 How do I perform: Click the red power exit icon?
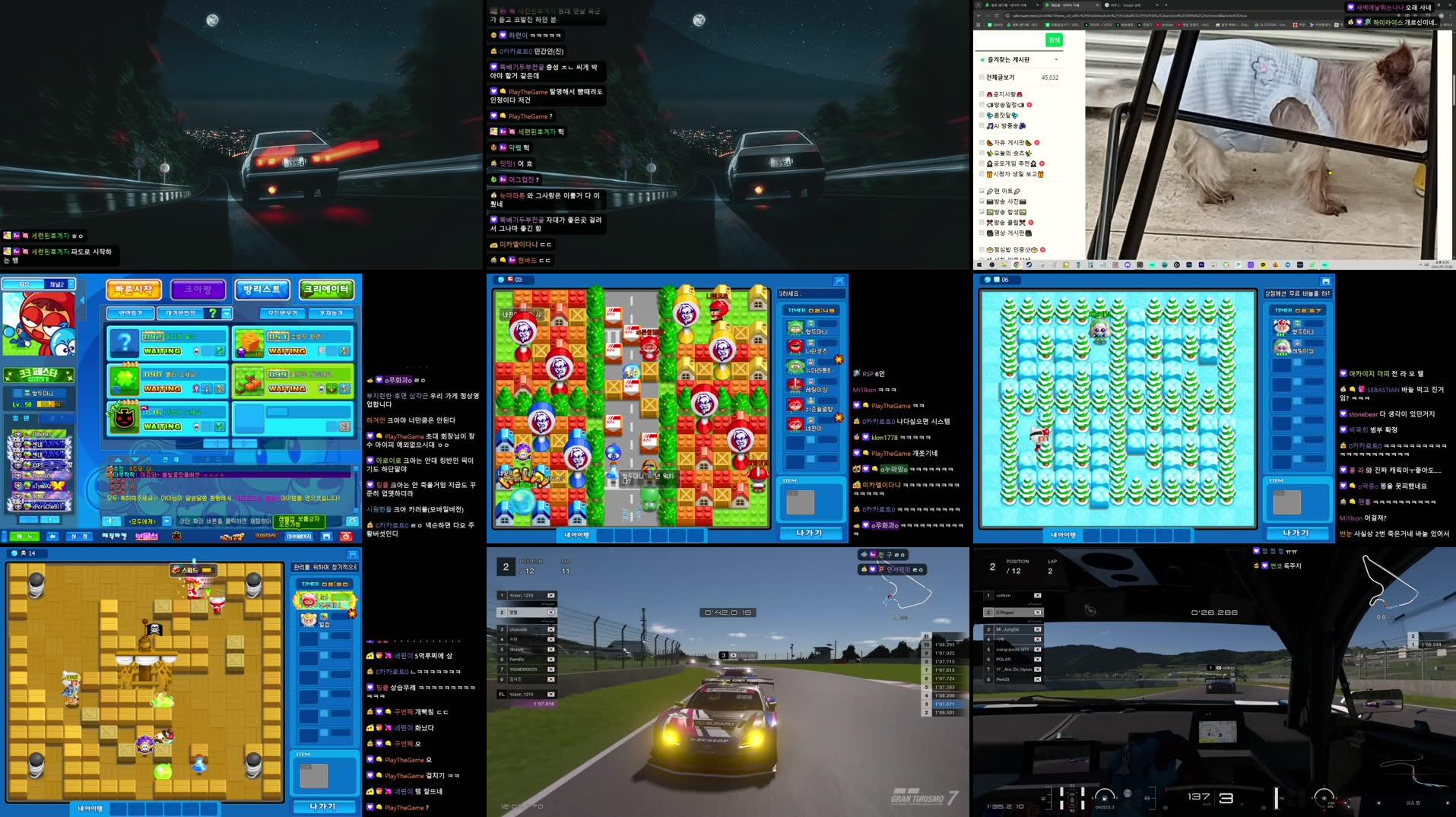click(x=346, y=537)
